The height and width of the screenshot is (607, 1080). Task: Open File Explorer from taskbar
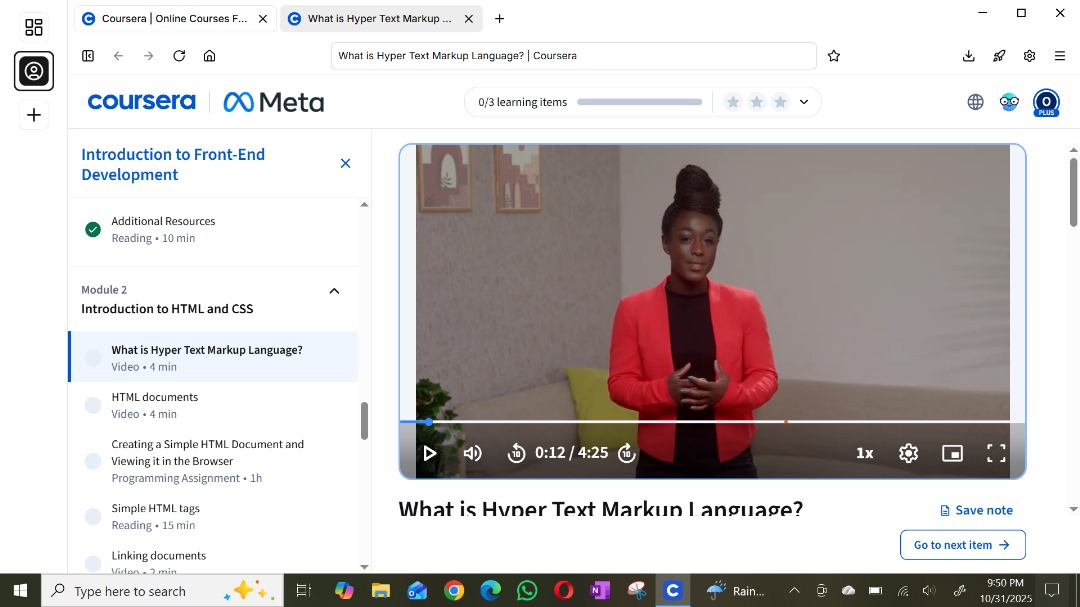[381, 590]
